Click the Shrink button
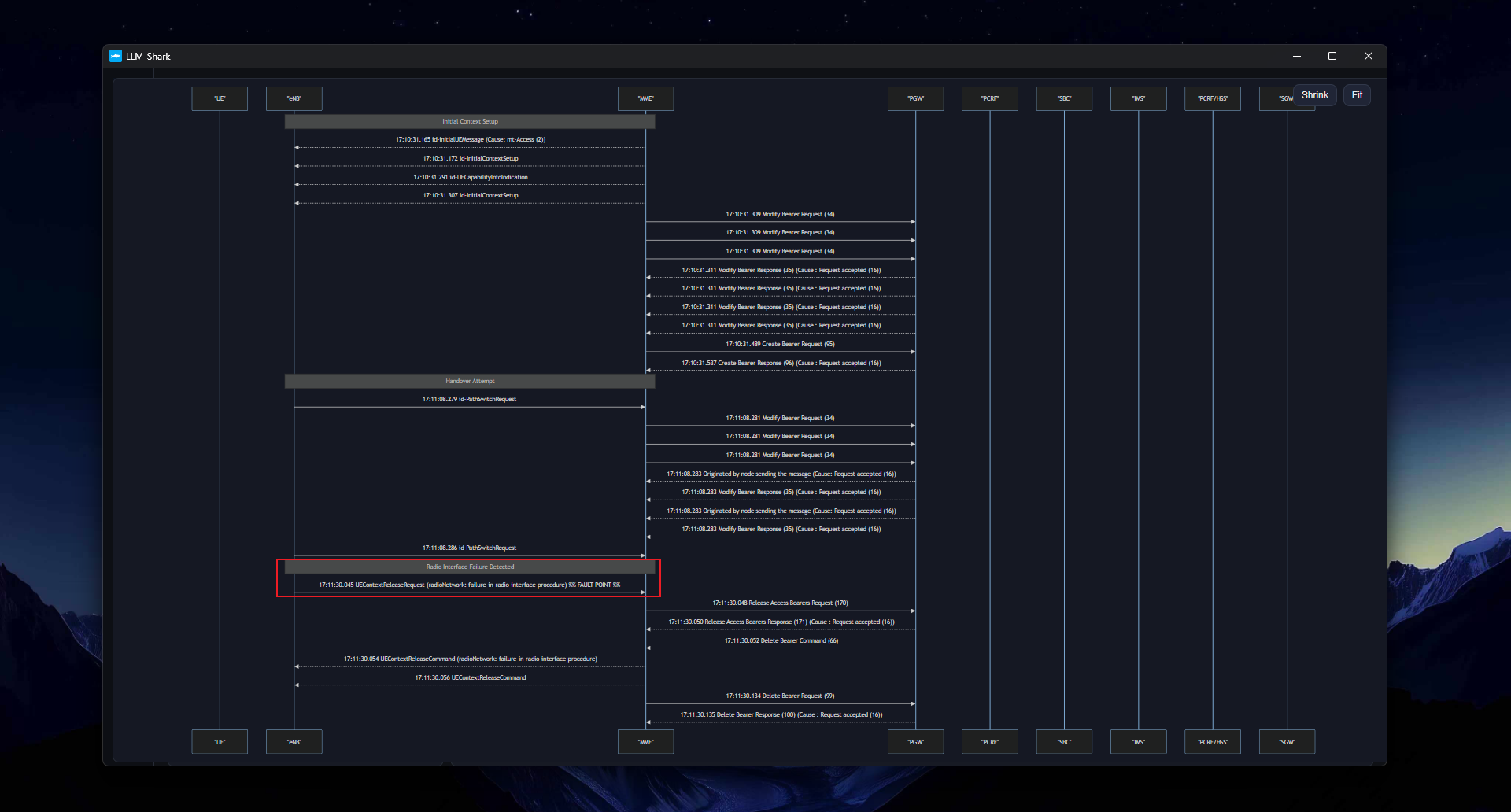Image resolution: width=1511 pixels, height=812 pixels. tap(1314, 95)
